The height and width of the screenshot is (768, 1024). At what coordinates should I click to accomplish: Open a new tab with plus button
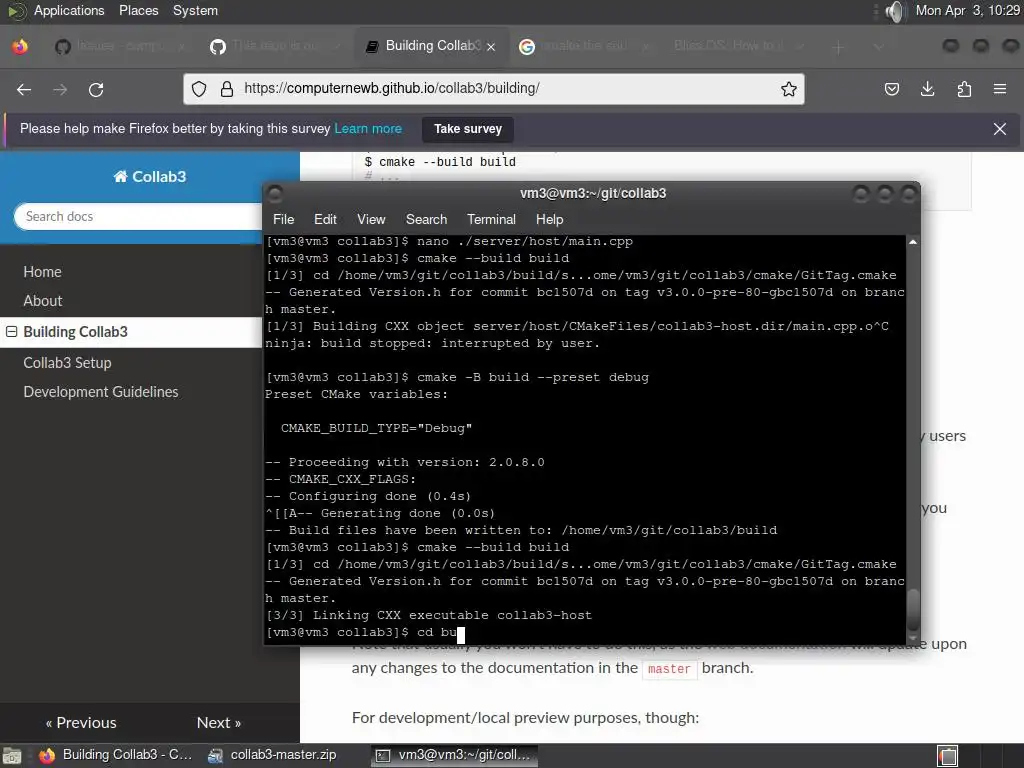pyautogui.click(x=839, y=47)
